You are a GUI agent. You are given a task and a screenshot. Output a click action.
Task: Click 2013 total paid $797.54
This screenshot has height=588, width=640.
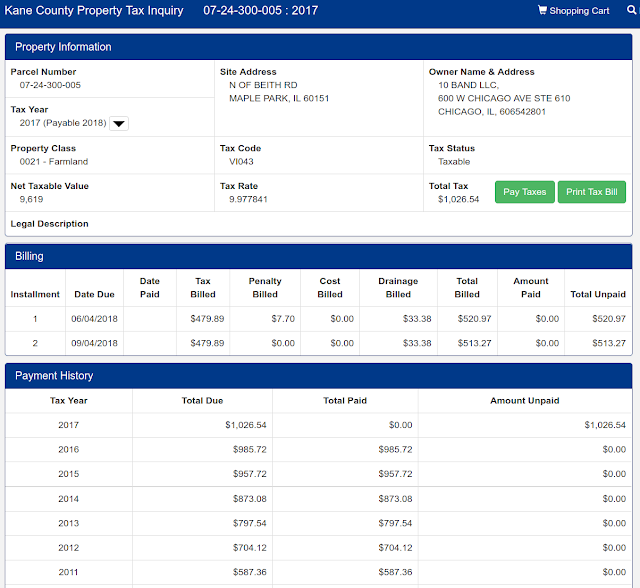[395, 523]
